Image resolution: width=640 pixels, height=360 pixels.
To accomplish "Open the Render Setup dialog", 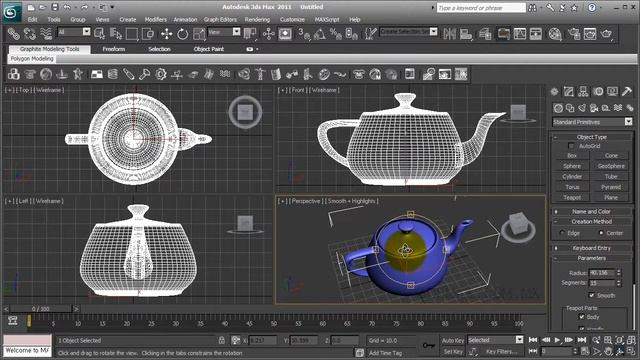I will [x=574, y=33].
